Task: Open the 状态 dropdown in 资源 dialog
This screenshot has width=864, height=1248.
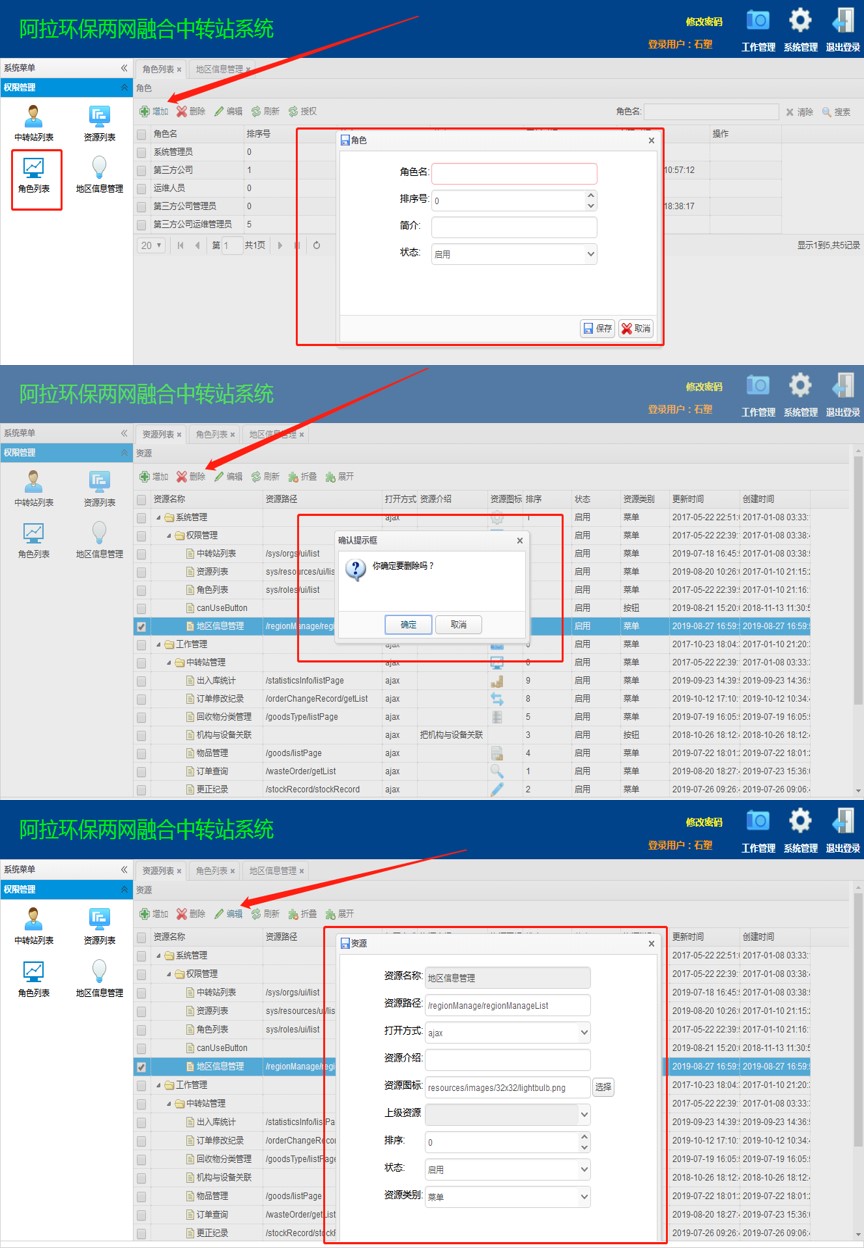Action: coord(583,1169)
